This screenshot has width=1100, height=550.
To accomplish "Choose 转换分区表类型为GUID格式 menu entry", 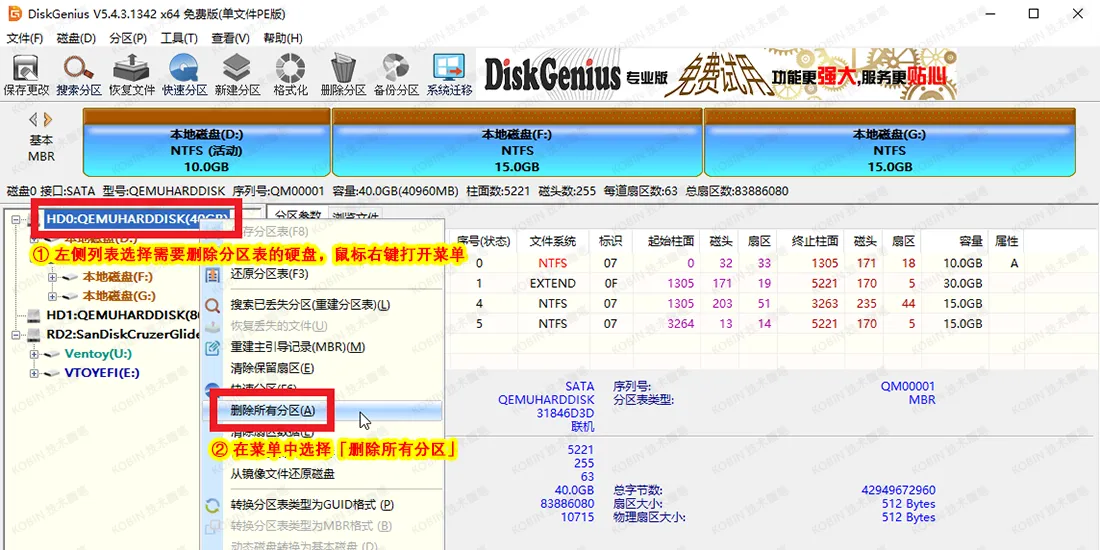I will (x=321, y=505).
